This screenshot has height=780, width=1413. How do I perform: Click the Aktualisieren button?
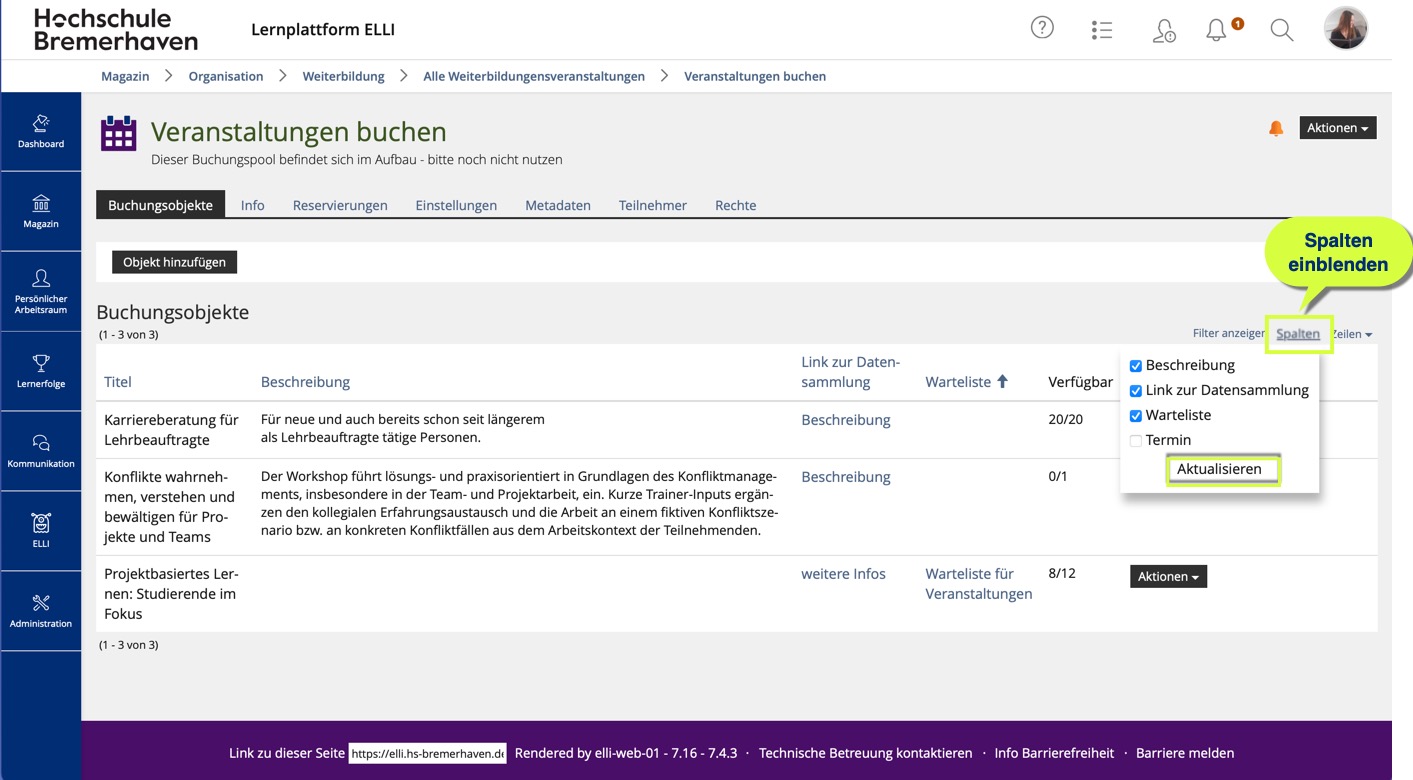point(1219,469)
